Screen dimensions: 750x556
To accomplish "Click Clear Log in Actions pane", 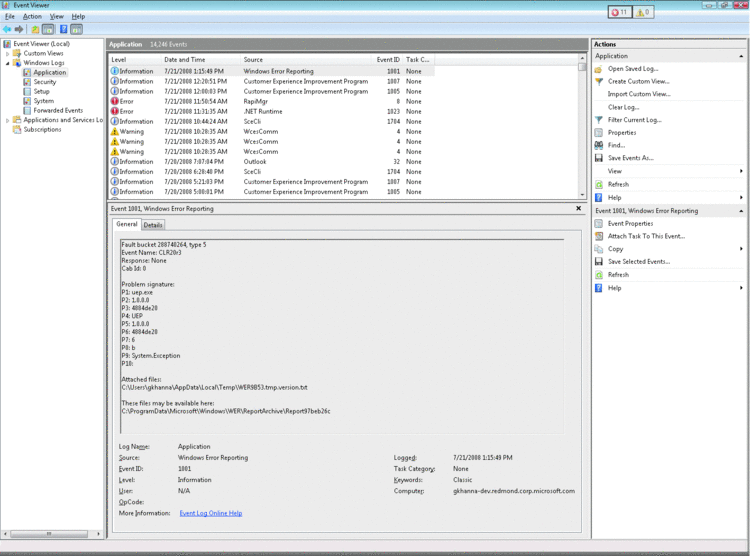I will [x=623, y=107].
